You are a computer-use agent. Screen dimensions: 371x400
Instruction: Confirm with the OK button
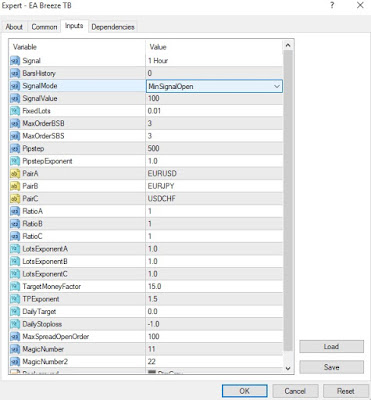[245, 391]
